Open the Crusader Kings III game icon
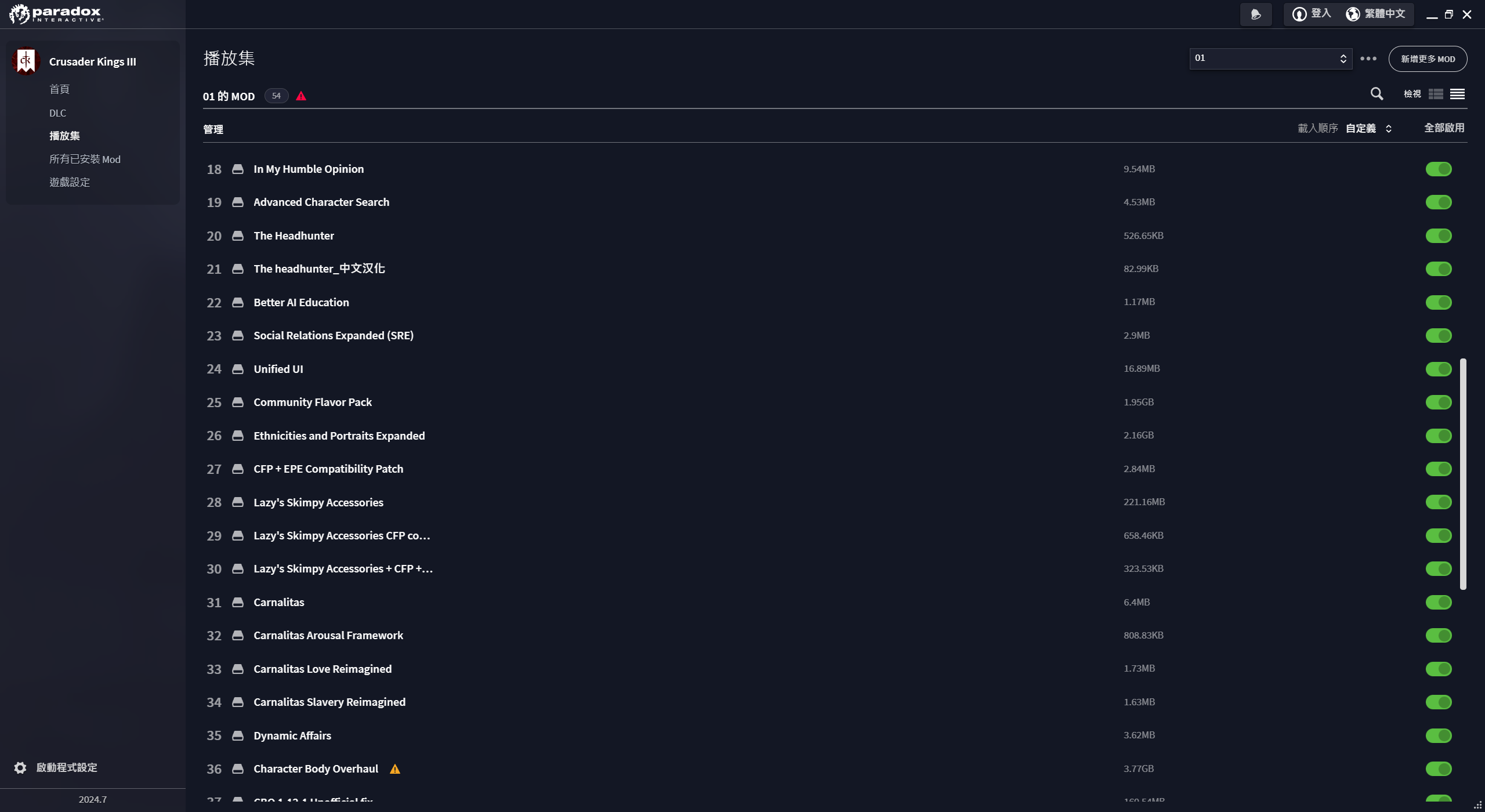This screenshot has width=1485, height=812. pyautogui.click(x=26, y=61)
